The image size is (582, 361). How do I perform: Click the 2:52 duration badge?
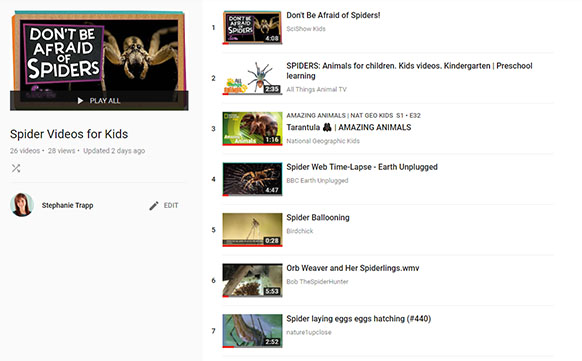click(x=272, y=342)
